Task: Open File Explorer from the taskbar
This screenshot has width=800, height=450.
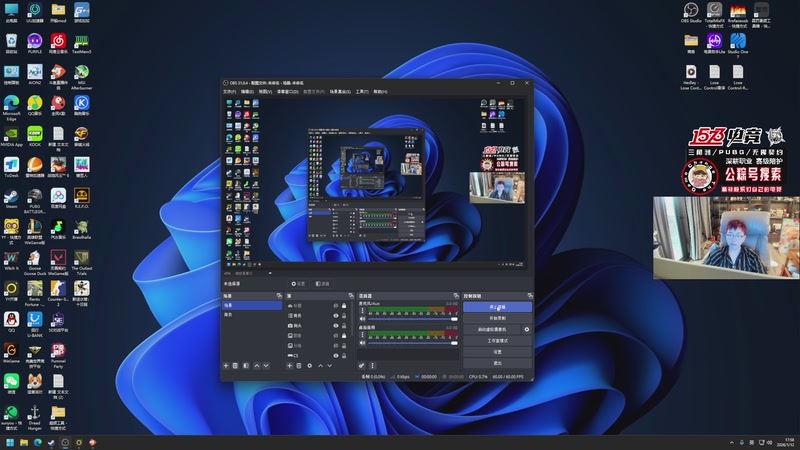Action: point(23,442)
